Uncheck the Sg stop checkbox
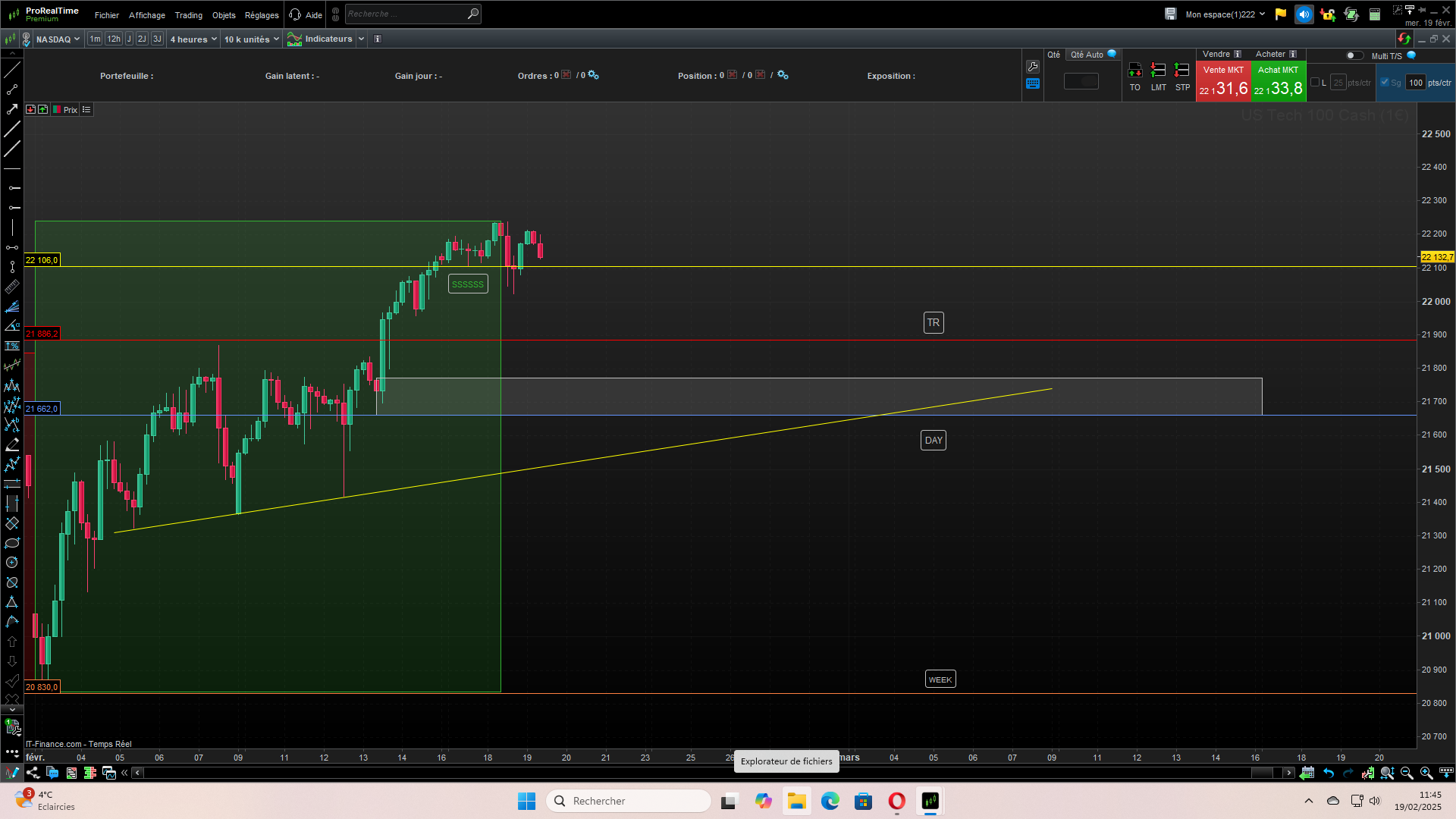This screenshot has height=819, width=1456. [1385, 83]
